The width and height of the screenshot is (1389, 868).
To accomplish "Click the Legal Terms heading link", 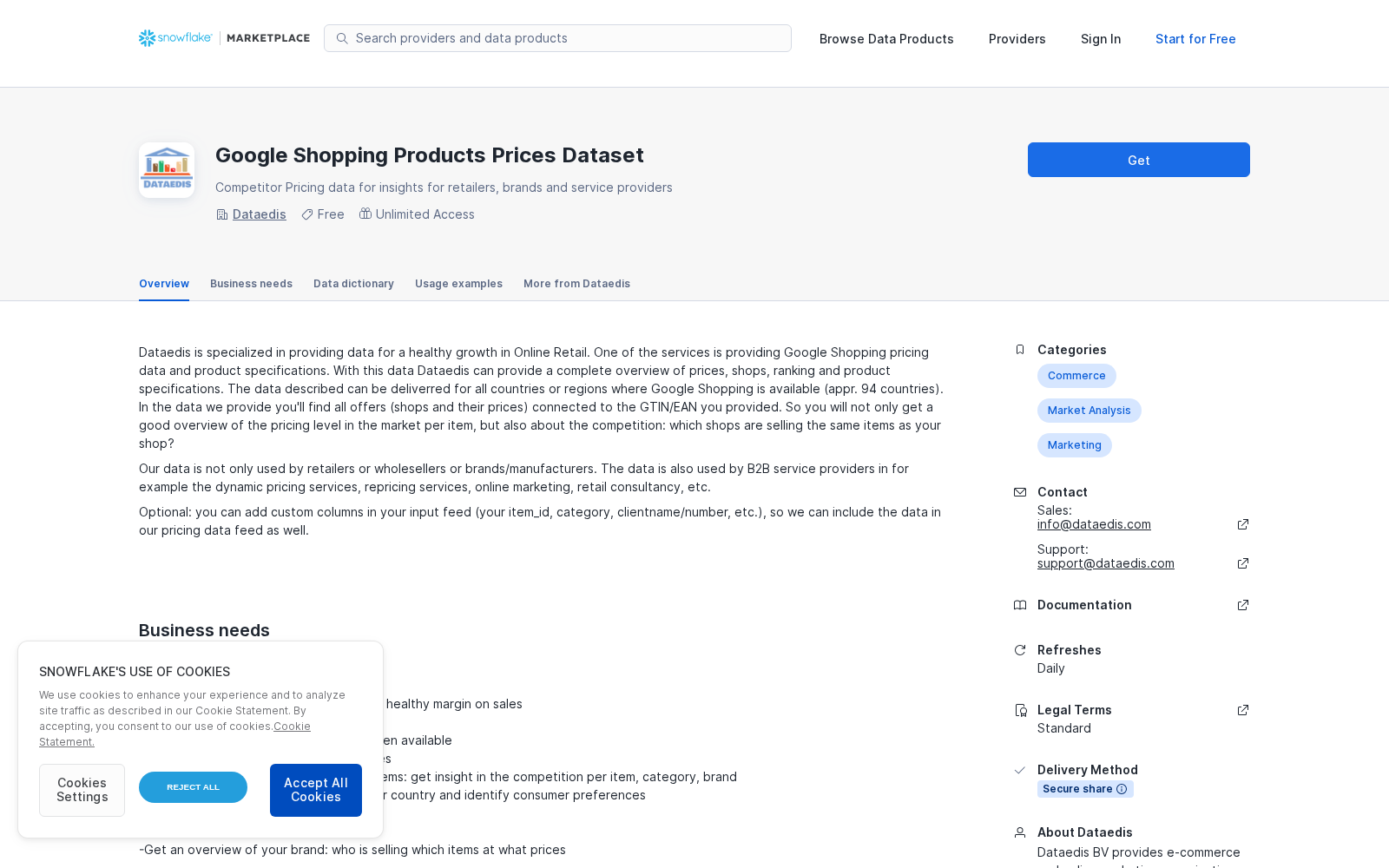I will [x=1075, y=710].
